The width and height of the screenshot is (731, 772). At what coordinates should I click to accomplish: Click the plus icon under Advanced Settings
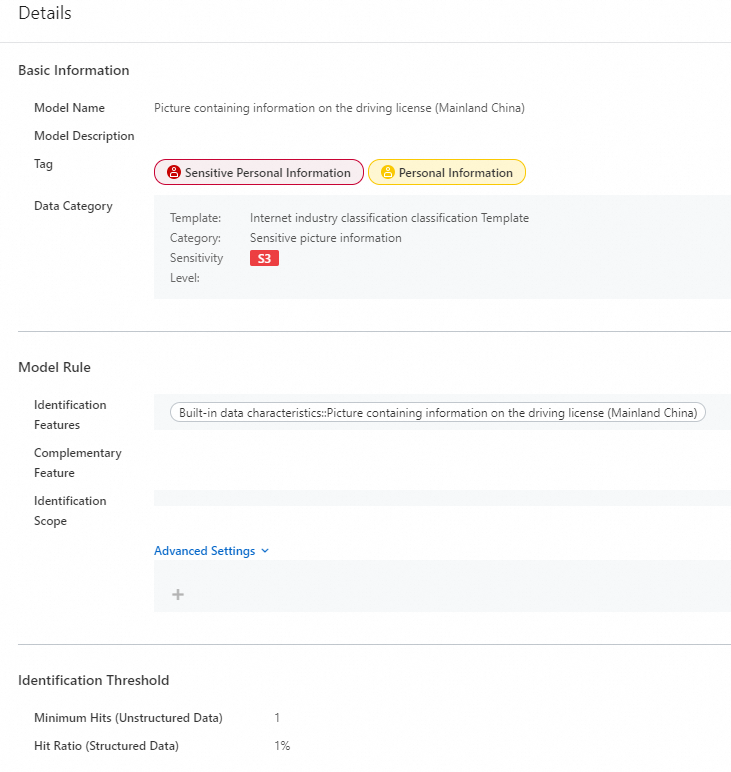tap(178, 594)
